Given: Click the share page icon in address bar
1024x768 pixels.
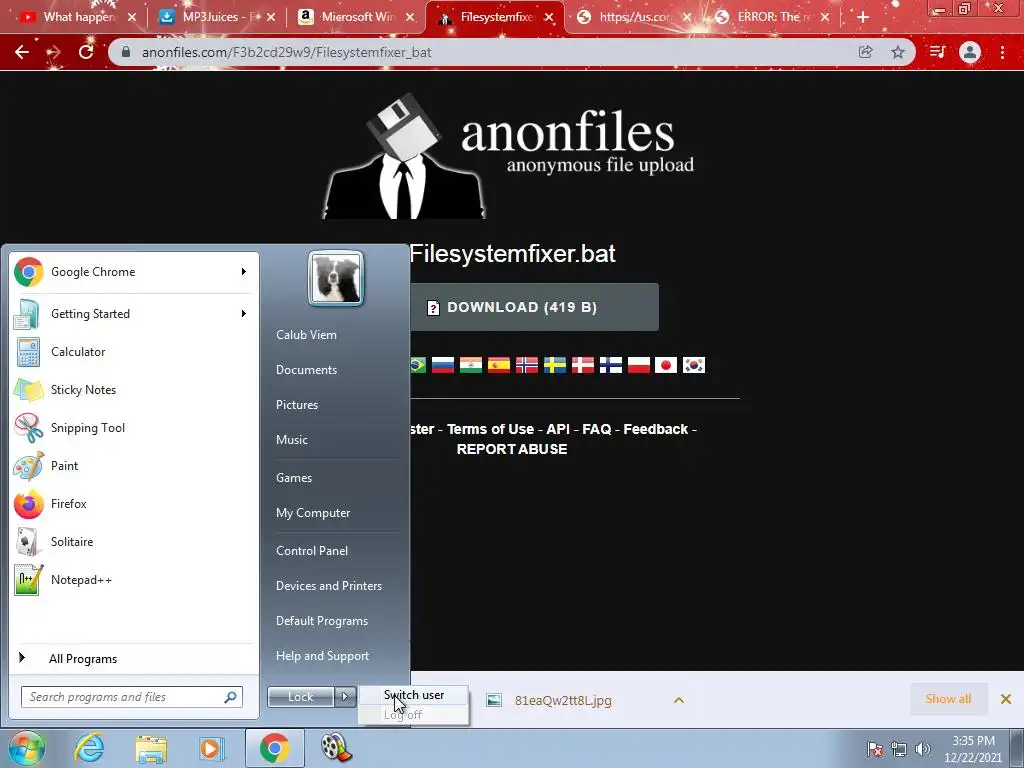Looking at the screenshot, I should [865, 52].
